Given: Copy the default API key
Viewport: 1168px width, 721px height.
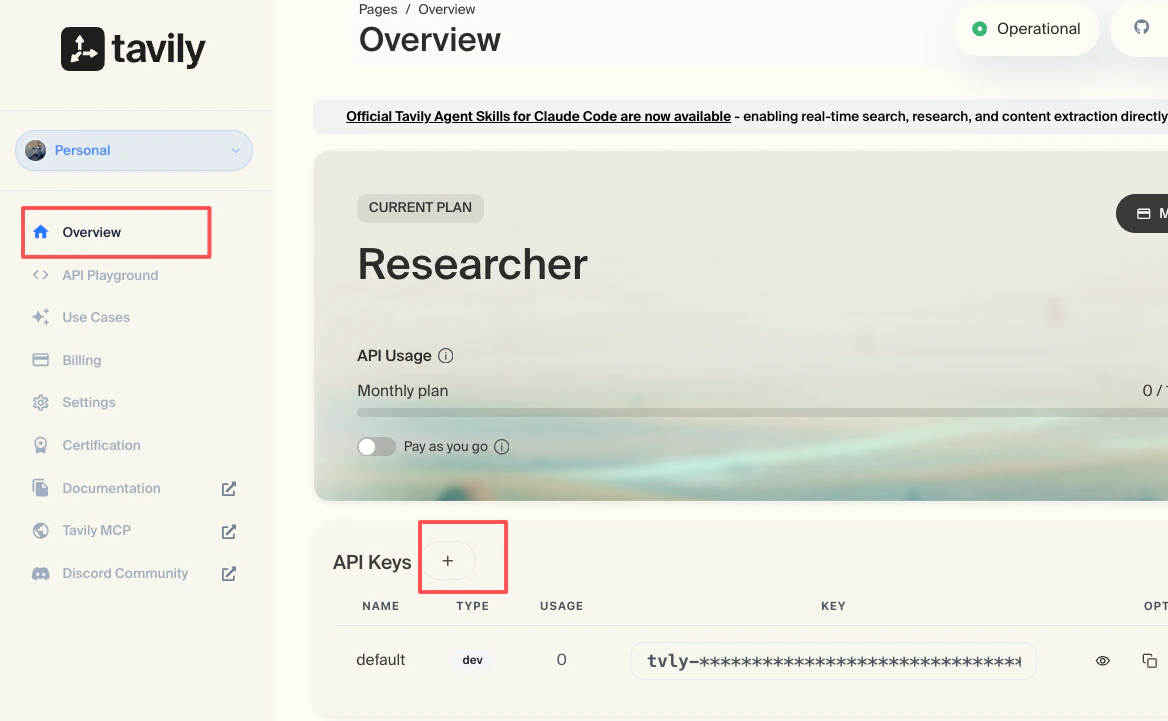Looking at the screenshot, I should (x=1149, y=661).
